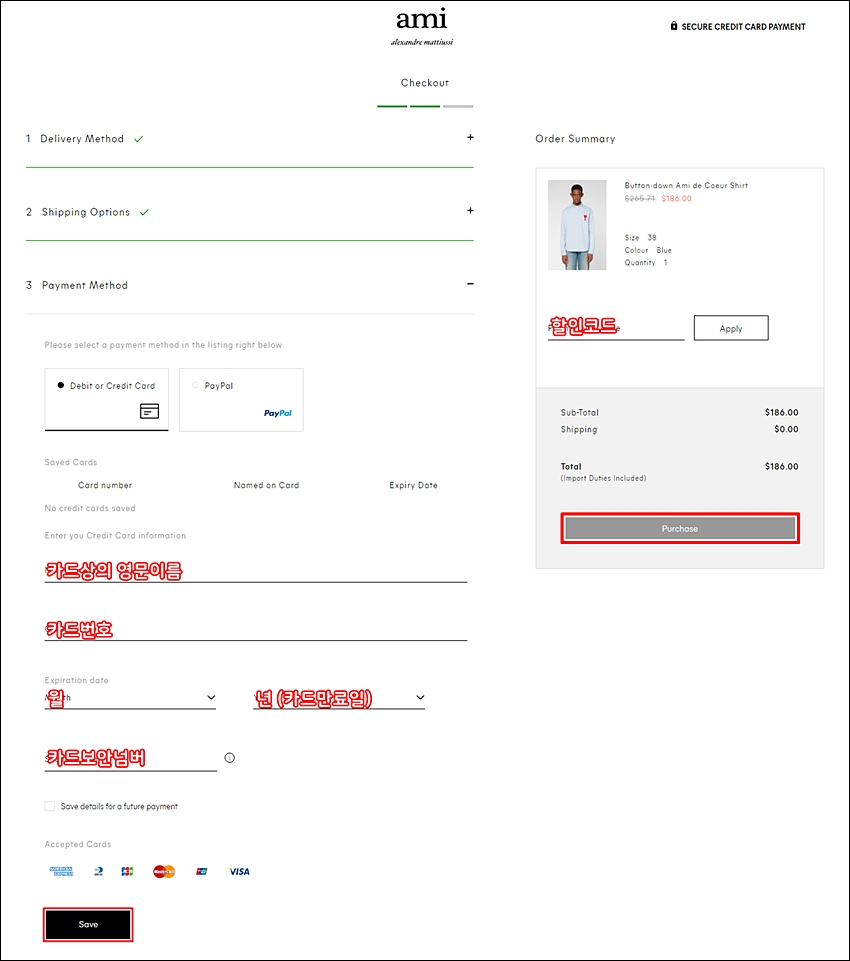The image size is (850, 961).
Task: Open the expiration month dropdown
Action: tap(130, 697)
